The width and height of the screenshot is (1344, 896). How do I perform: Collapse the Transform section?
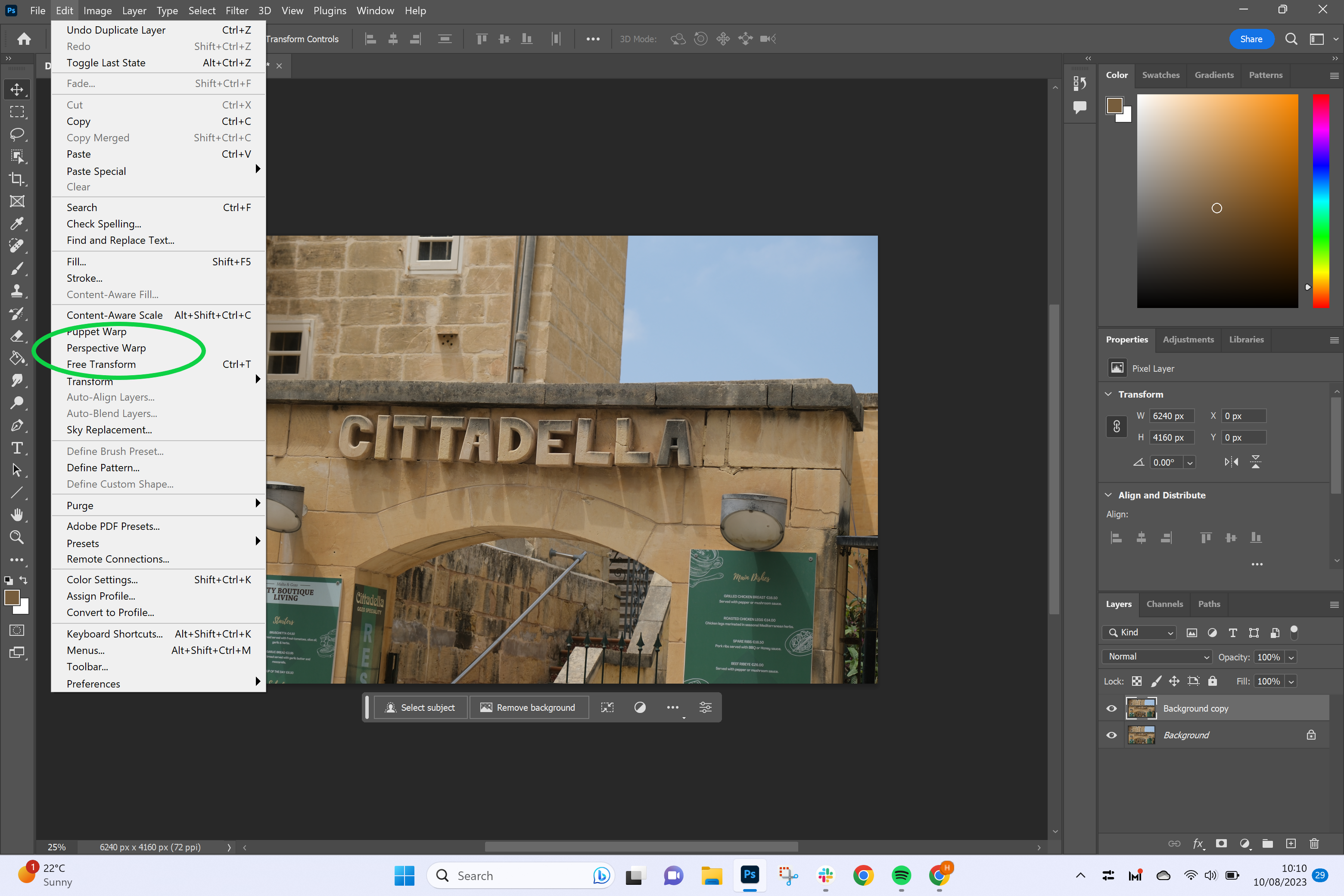(1108, 394)
